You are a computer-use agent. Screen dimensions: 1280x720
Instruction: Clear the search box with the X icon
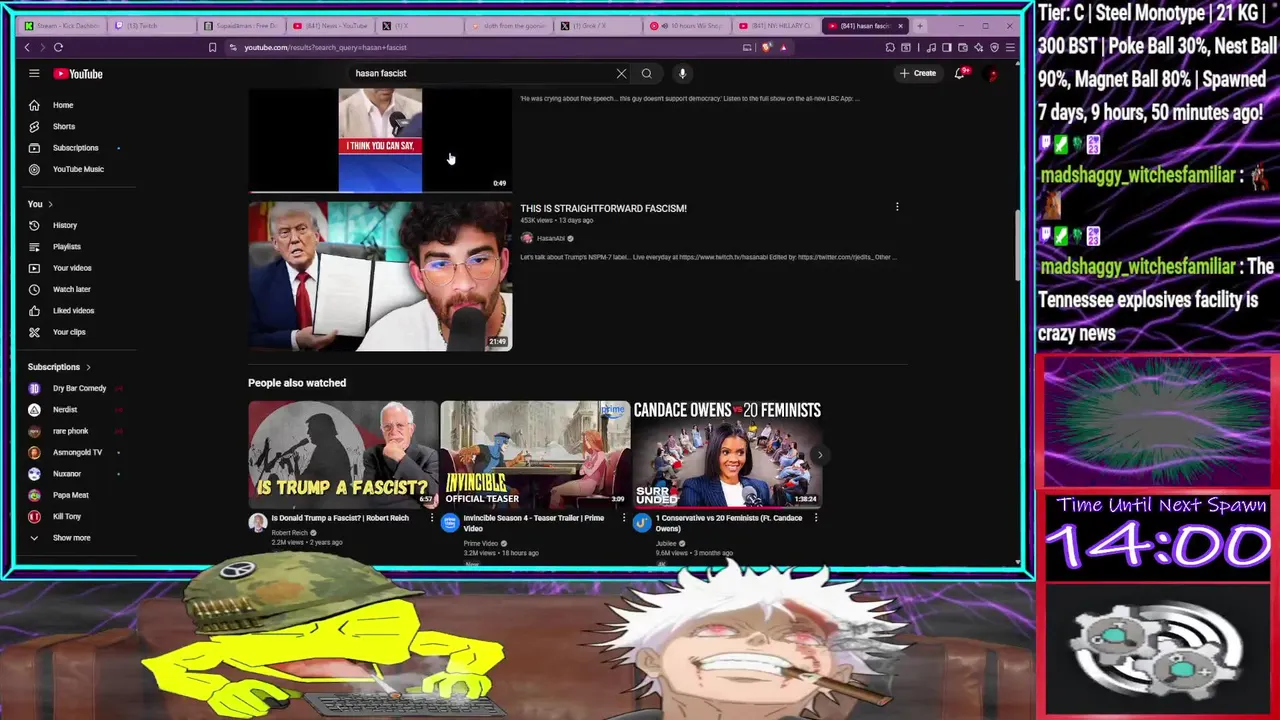point(621,73)
